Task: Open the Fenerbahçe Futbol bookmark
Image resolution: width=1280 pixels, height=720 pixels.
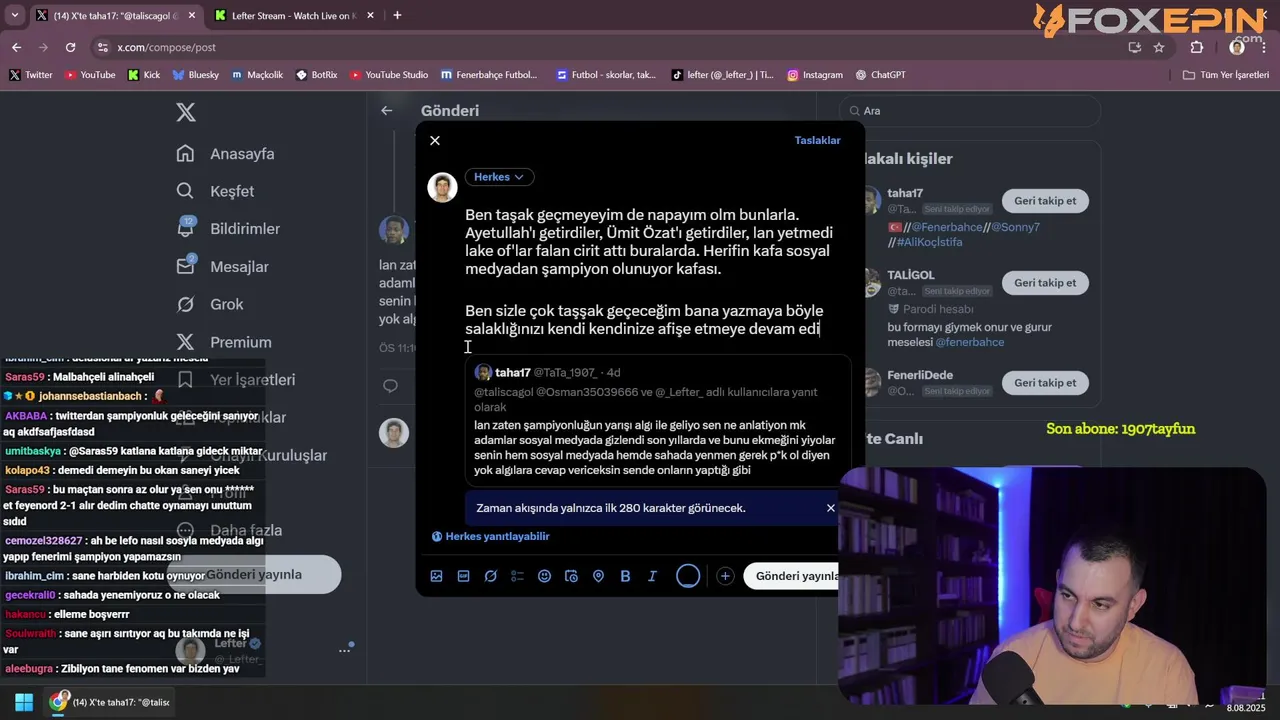Action: (489, 75)
